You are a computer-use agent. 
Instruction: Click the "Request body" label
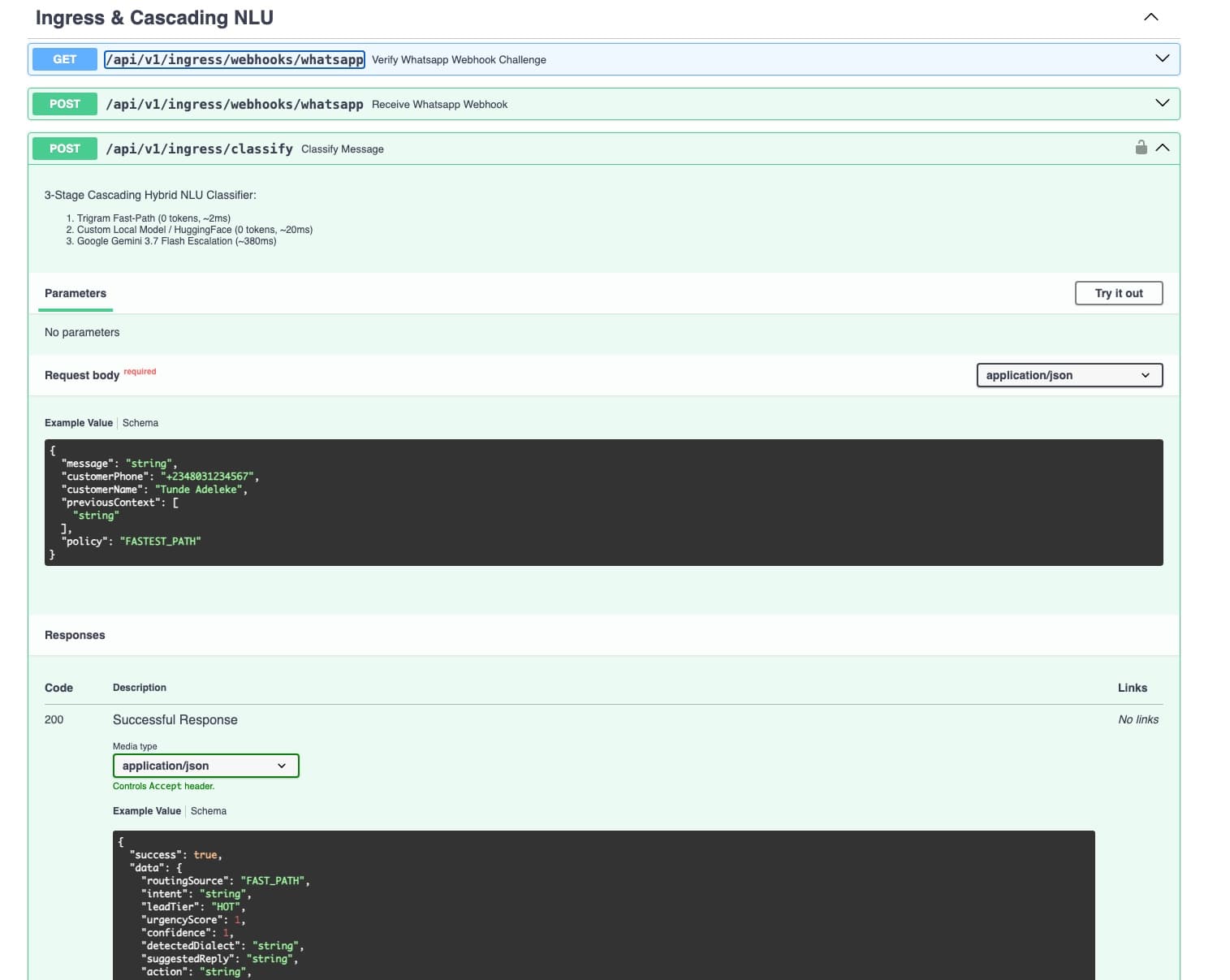point(82,375)
